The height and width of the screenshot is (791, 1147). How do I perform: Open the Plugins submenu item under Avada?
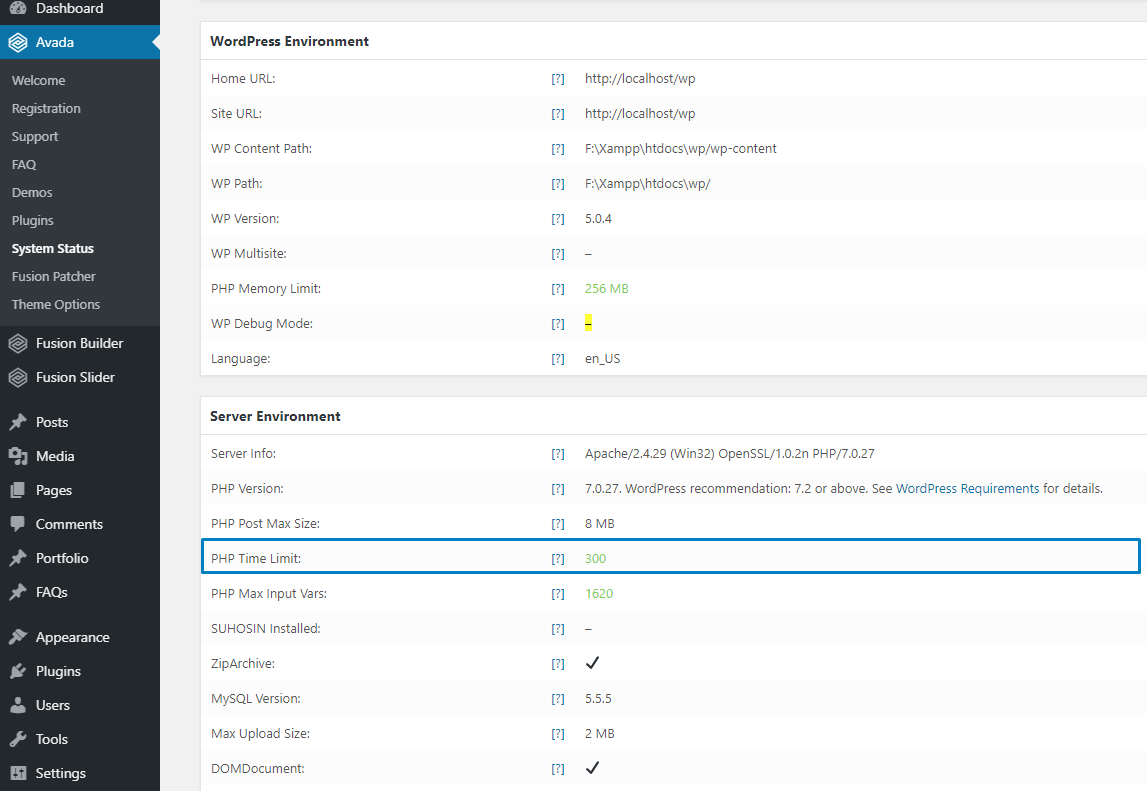(33, 221)
